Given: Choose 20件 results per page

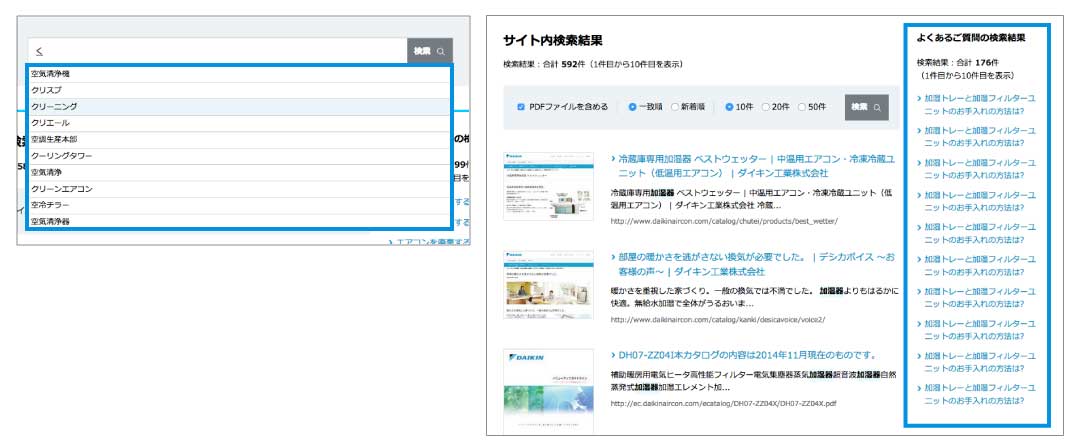Looking at the screenshot, I should coord(766,107).
